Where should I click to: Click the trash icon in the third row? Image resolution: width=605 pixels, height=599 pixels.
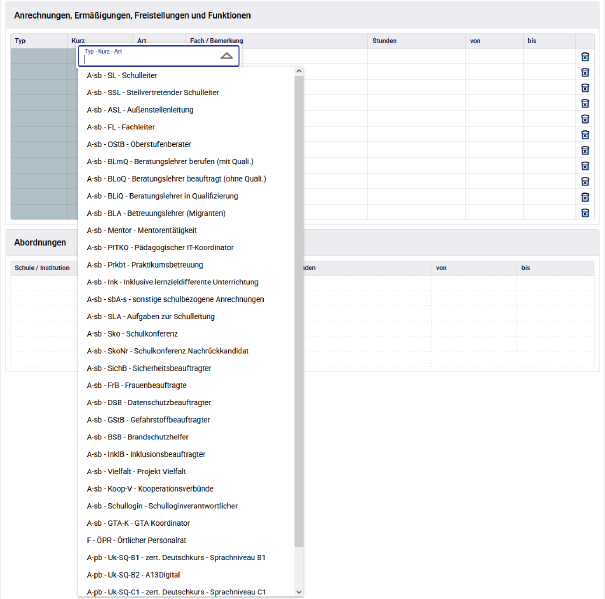[585, 88]
